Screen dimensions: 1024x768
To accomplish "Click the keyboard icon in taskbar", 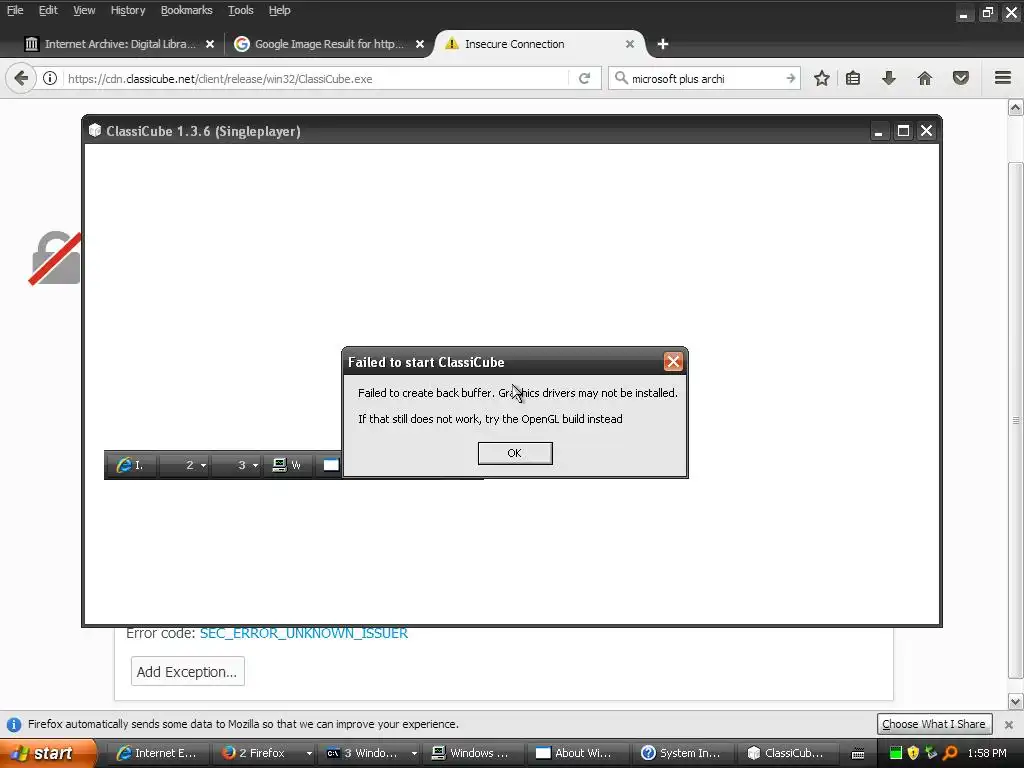I will coord(858,754).
